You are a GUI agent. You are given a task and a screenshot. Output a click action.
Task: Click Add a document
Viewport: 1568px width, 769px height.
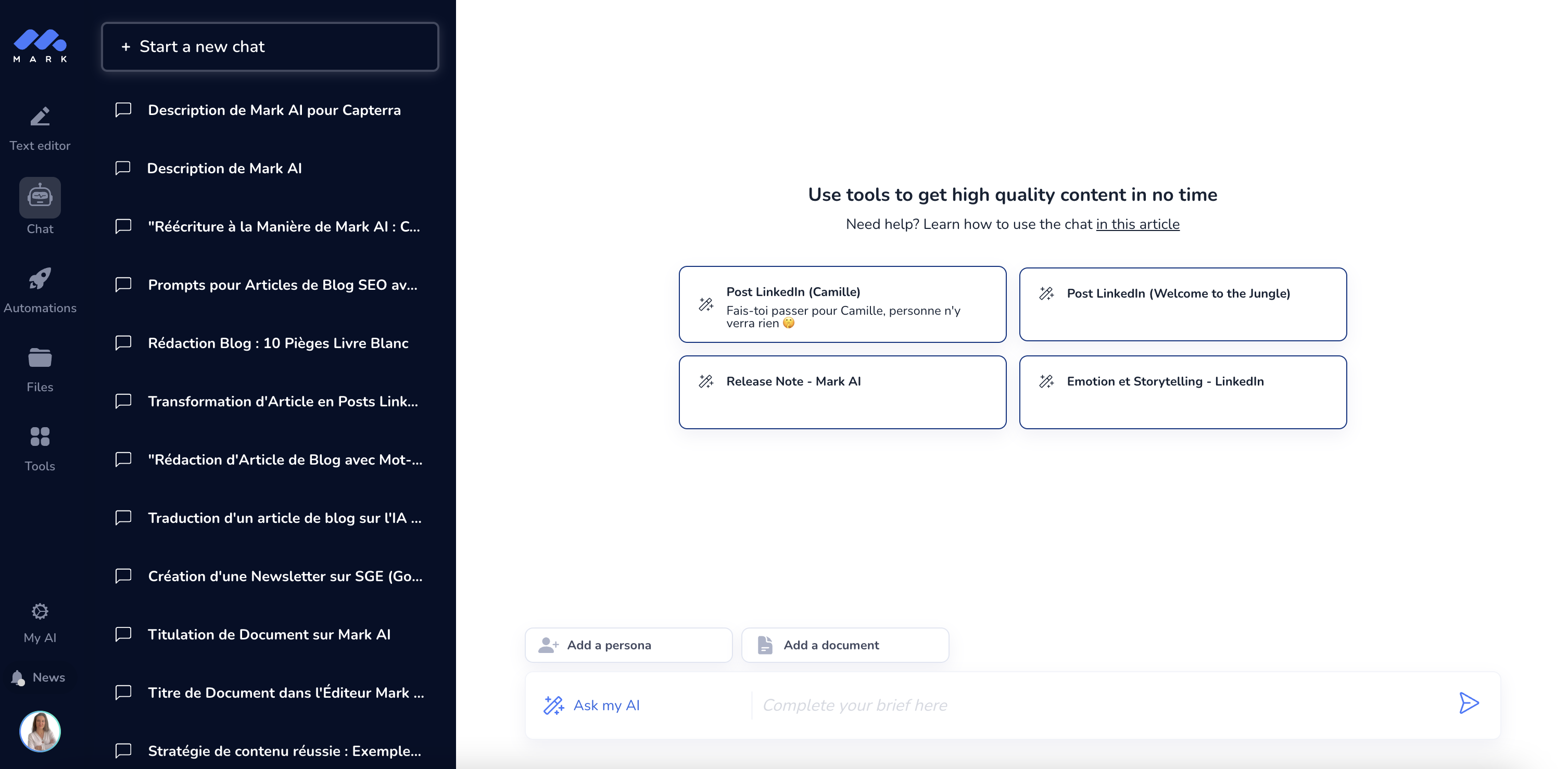(845, 645)
